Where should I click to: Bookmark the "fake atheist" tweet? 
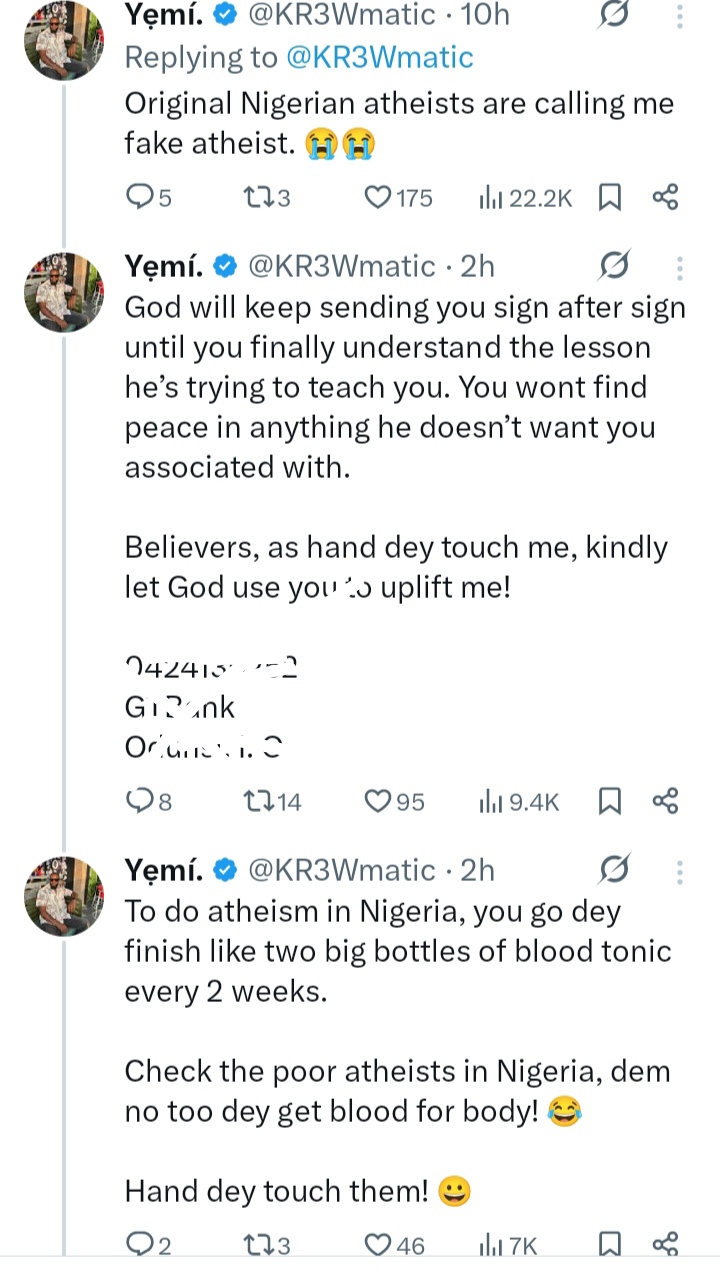[608, 197]
